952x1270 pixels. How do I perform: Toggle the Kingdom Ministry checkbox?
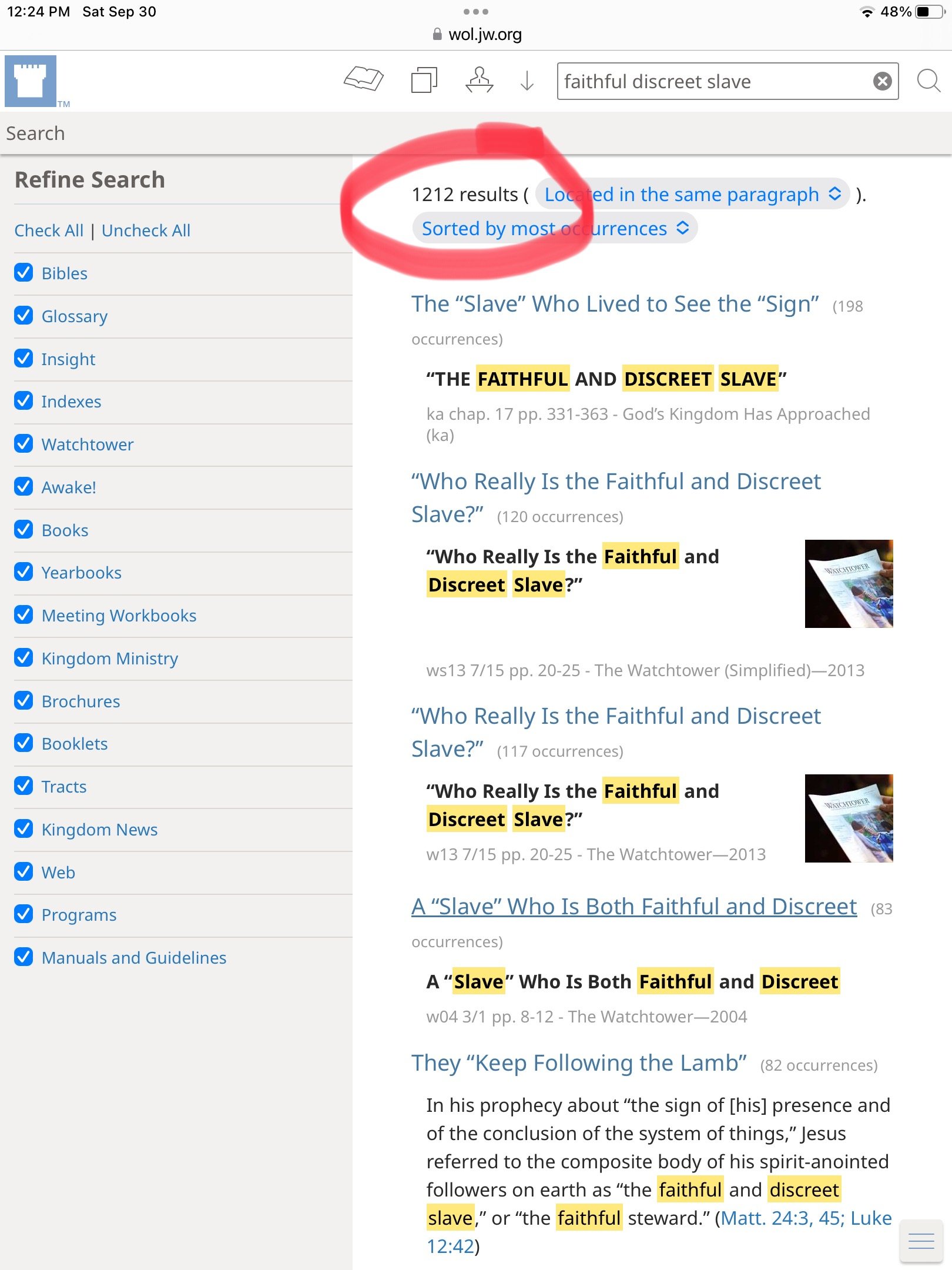click(24, 657)
